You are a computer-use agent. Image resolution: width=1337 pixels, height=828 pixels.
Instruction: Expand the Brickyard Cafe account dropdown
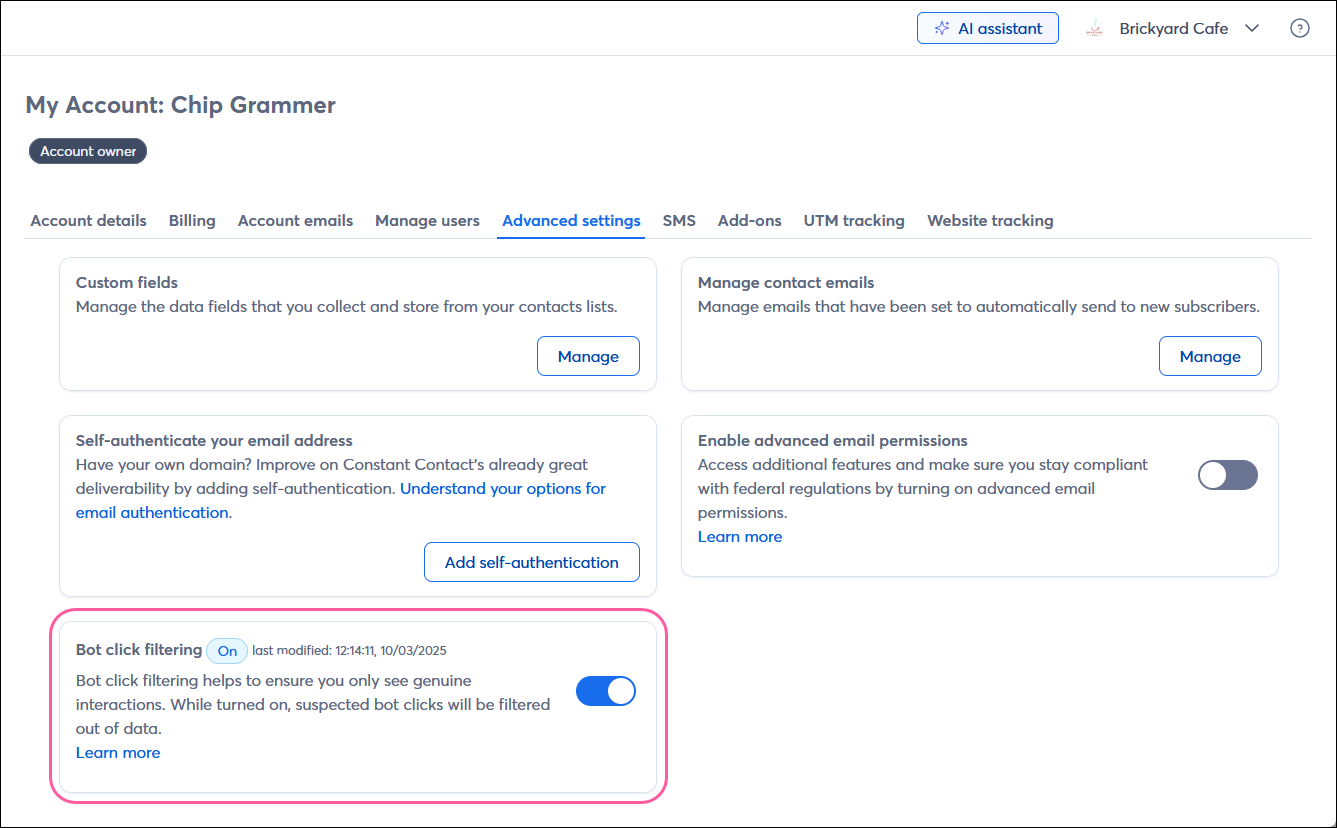(x=1251, y=29)
